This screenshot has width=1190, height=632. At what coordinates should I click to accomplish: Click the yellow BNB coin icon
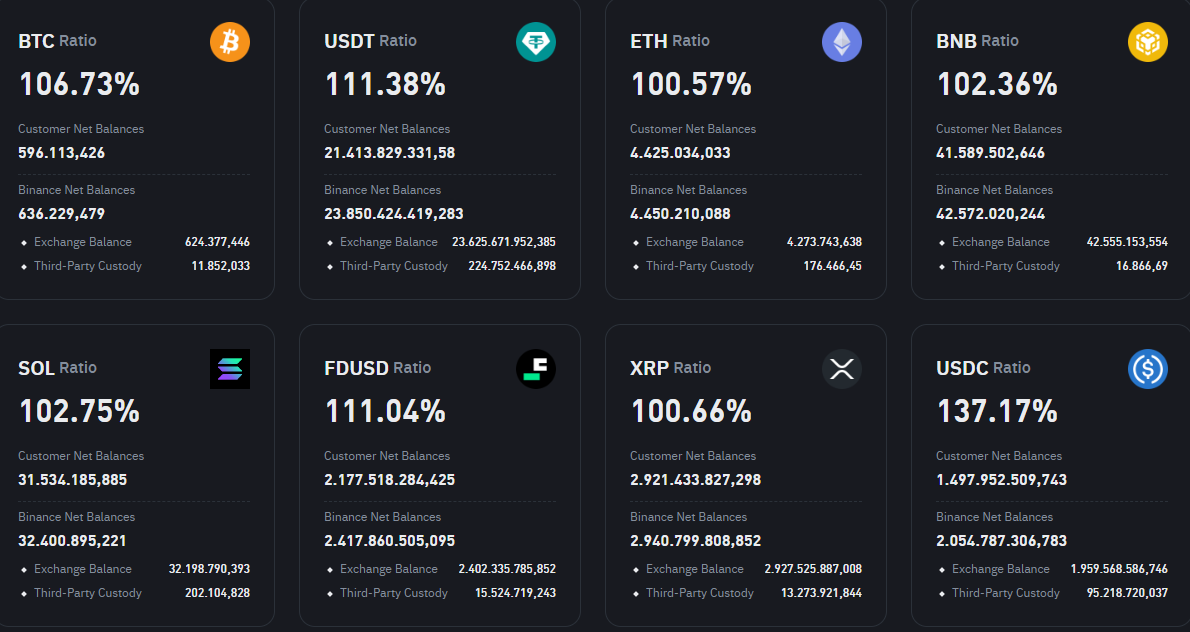click(1148, 42)
